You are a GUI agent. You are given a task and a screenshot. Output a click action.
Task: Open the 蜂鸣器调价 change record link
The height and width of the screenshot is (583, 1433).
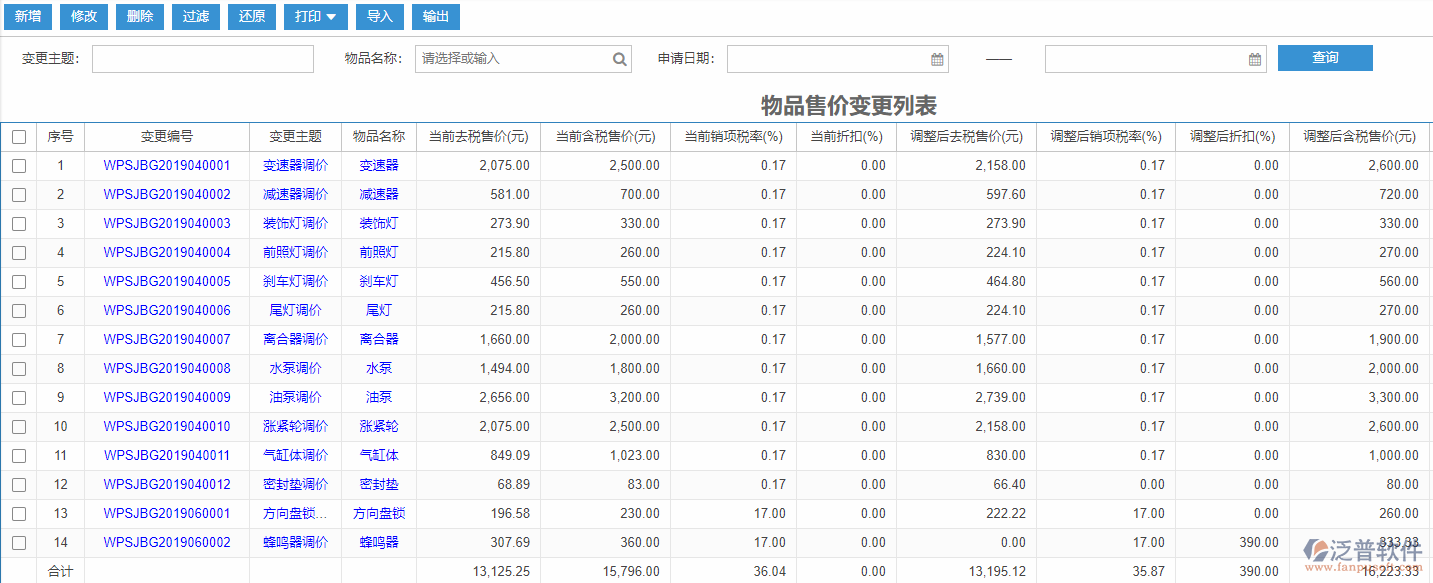point(295,542)
